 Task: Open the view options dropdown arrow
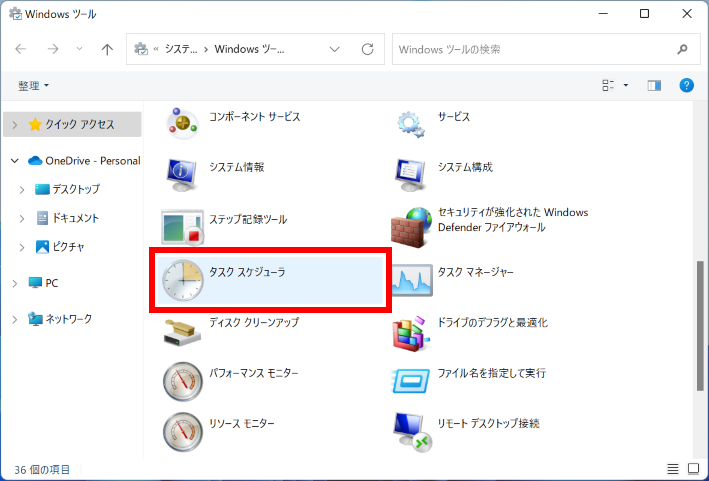tap(626, 85)
